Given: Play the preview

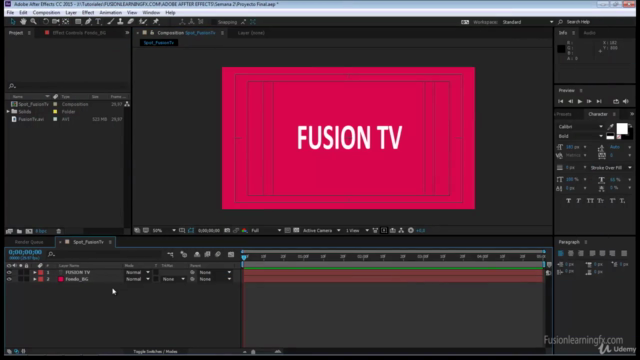Looking at the screenshot, I should [580, 101].
